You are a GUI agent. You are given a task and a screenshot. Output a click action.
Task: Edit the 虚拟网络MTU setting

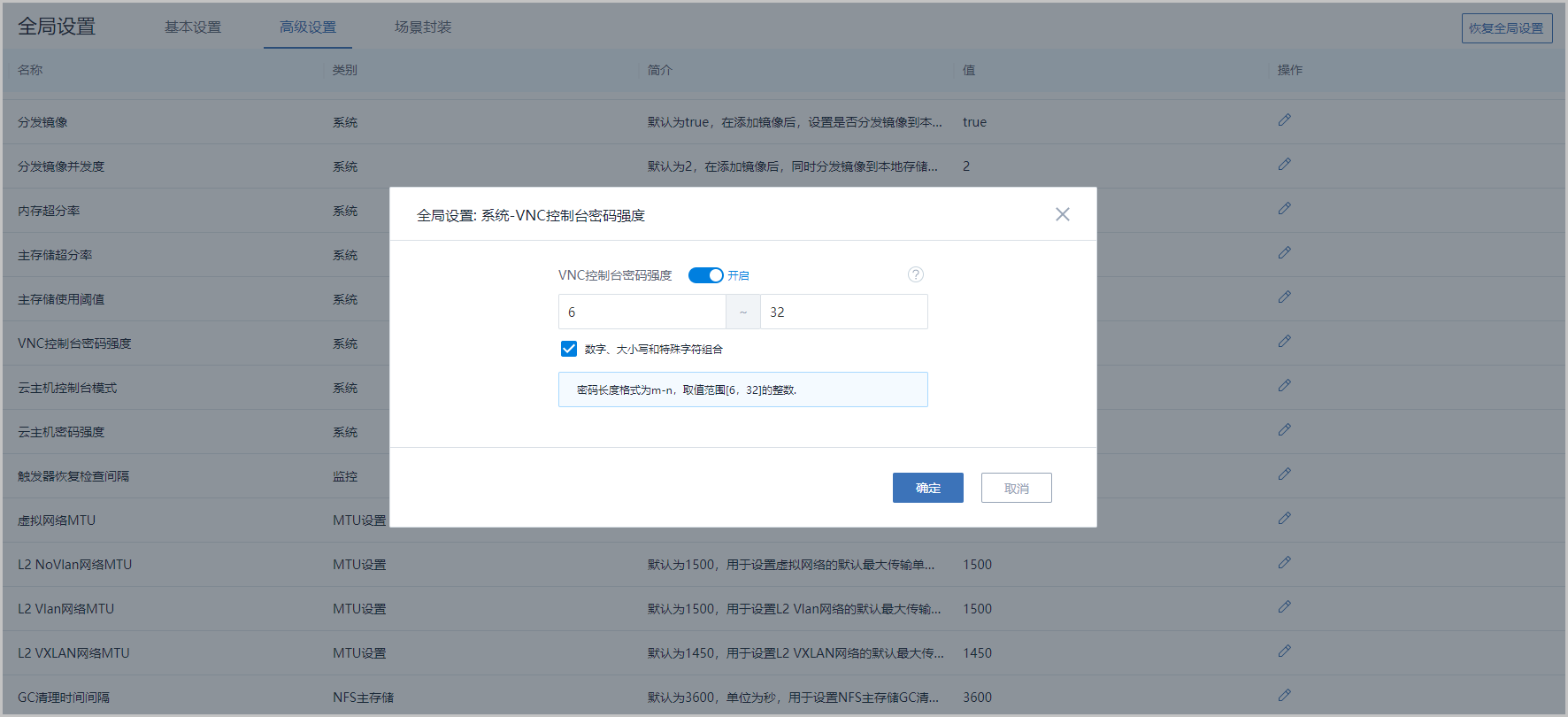pyautogui.click(x=1284, y=518)
